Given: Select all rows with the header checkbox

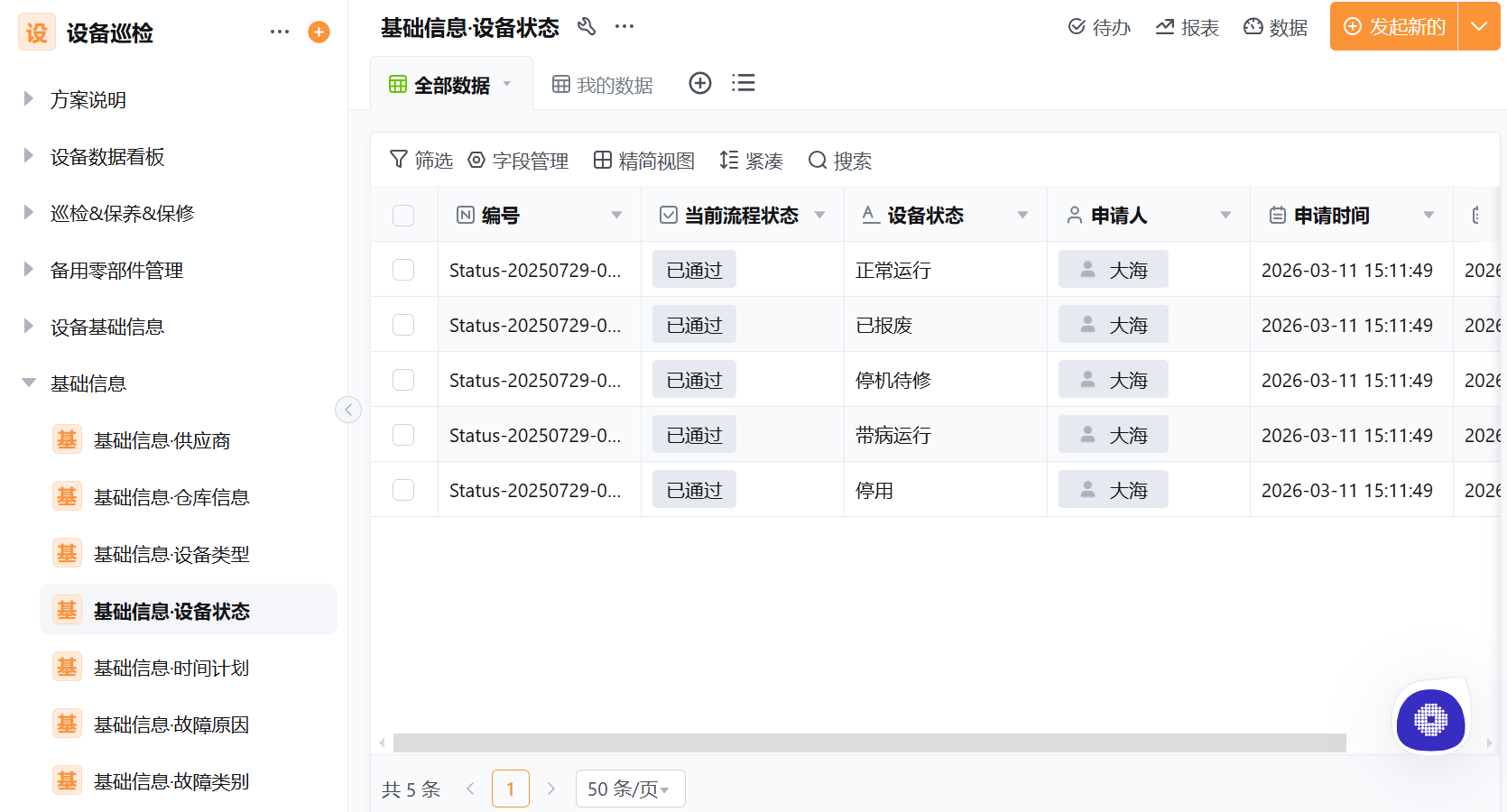Looking at the screenshot, I should click(403, 215).
